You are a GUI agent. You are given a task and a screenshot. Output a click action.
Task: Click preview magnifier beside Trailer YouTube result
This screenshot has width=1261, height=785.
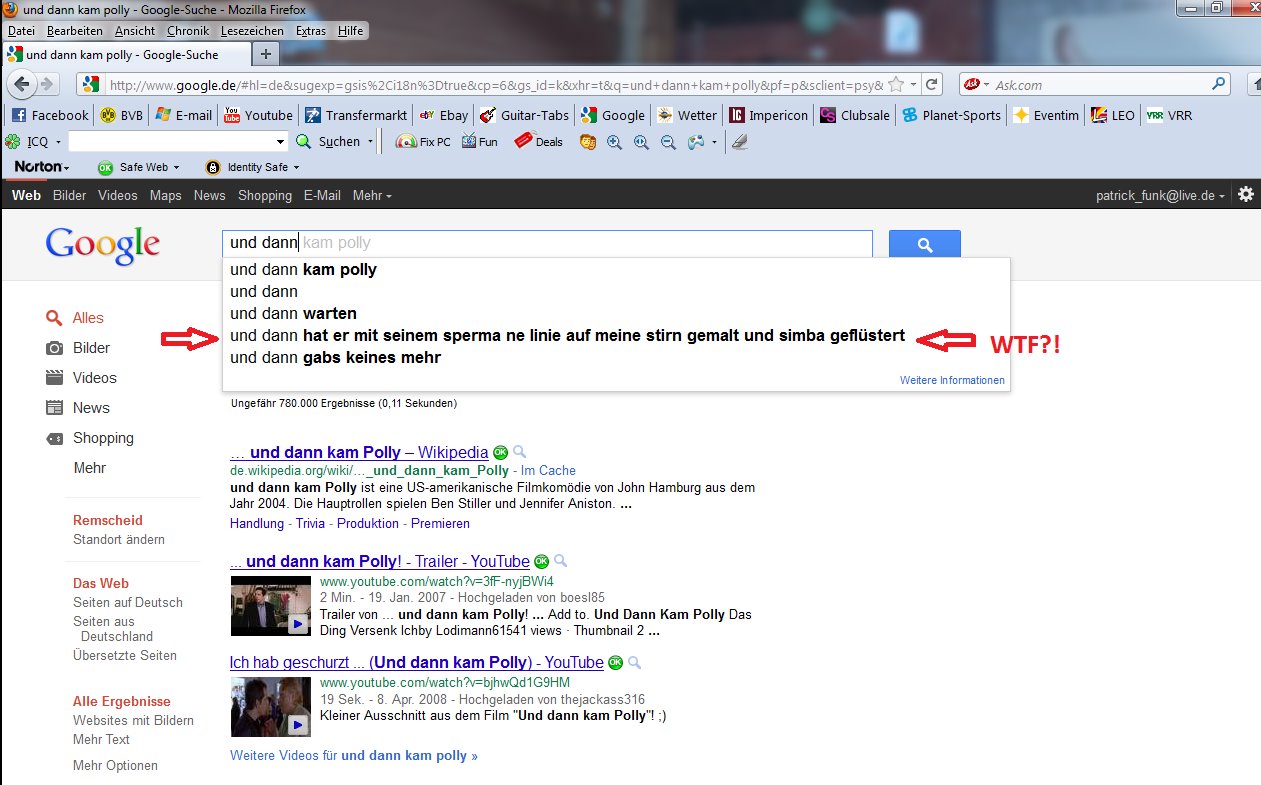(560, 561)
